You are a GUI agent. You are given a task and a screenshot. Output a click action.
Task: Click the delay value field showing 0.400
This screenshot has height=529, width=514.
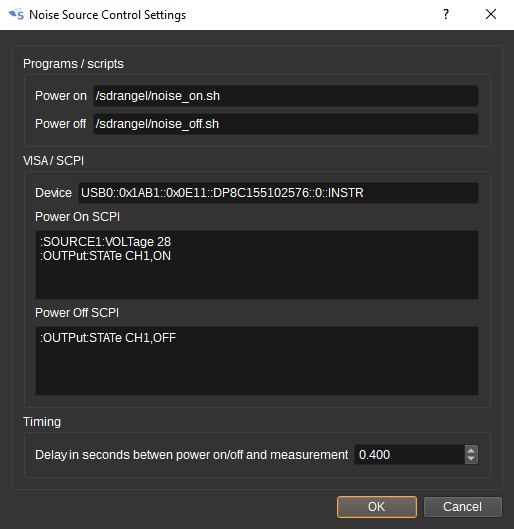point(409,455)
